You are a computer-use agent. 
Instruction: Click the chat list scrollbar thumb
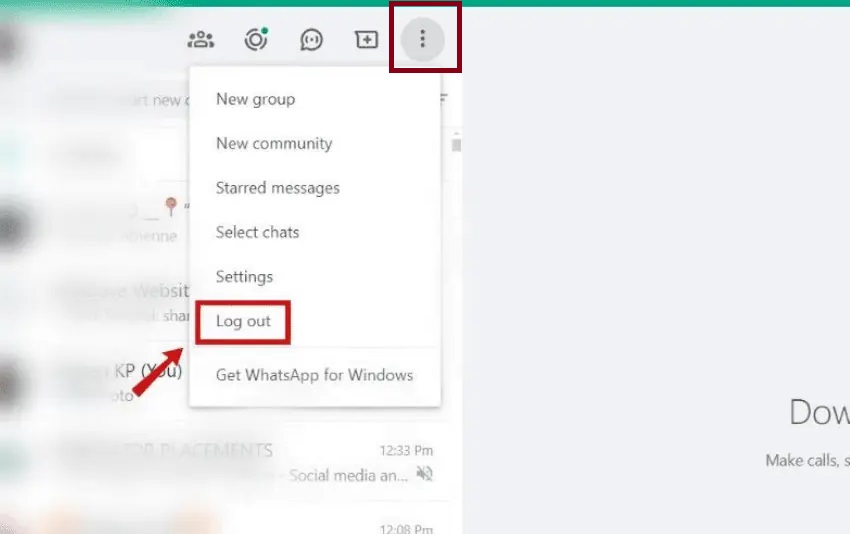click(456, 145)
